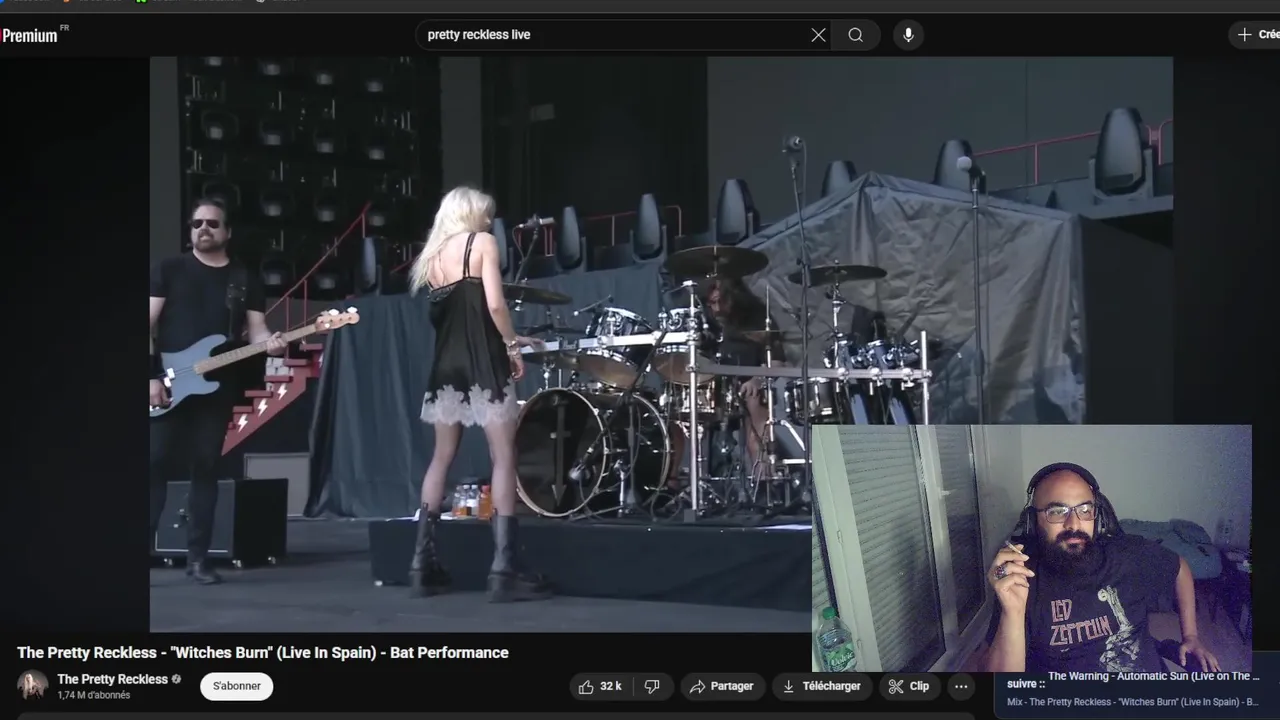Subscribe with the S'abonner button

click(x=237, y=686)
